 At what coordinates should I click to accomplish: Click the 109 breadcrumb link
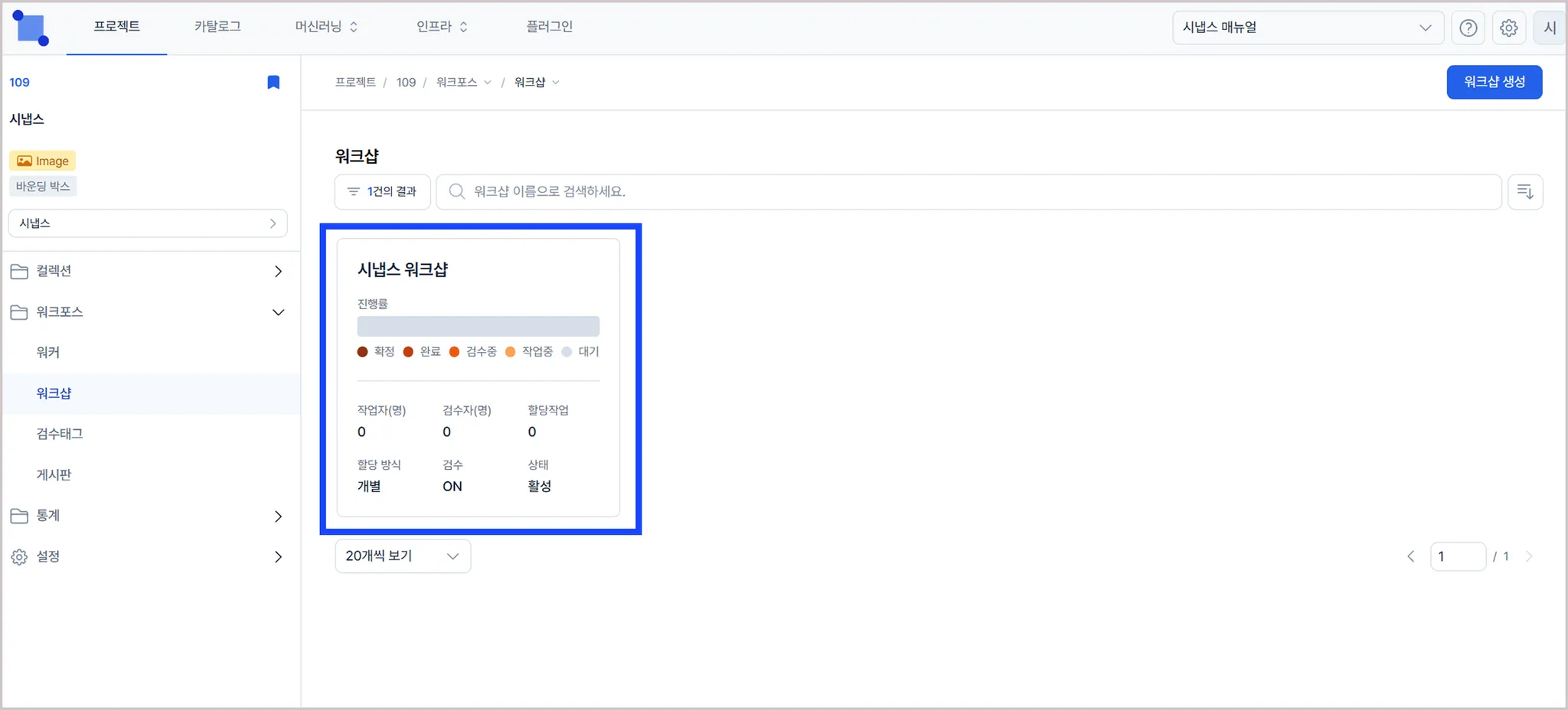coord(406,82)
